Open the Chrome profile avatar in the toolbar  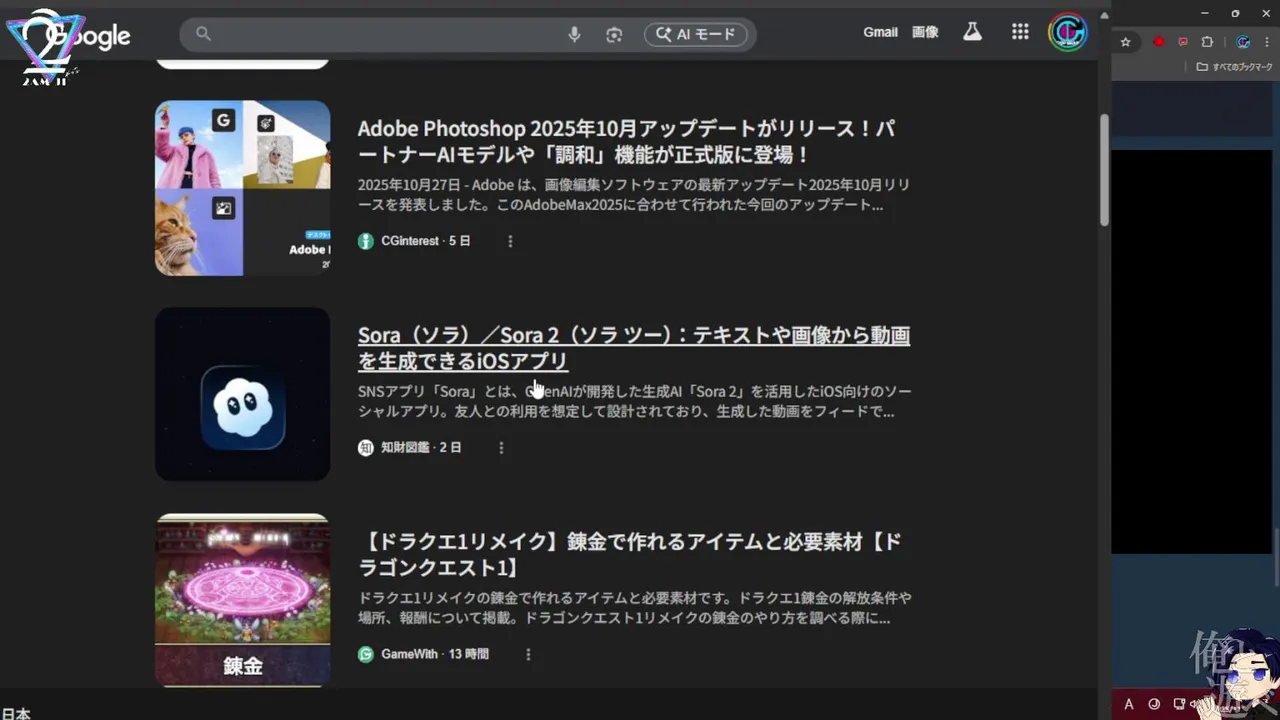[x=1243, y=42]
